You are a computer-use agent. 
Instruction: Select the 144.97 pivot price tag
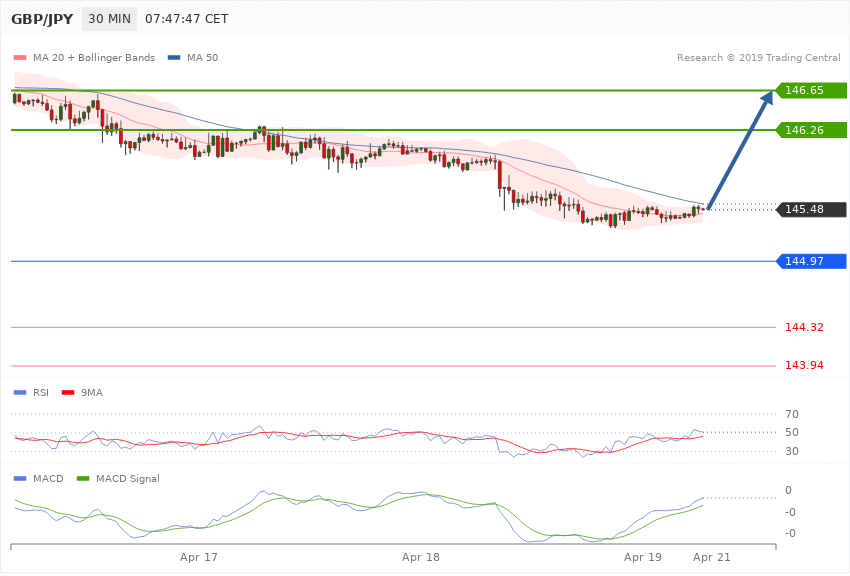click(811, 261)
